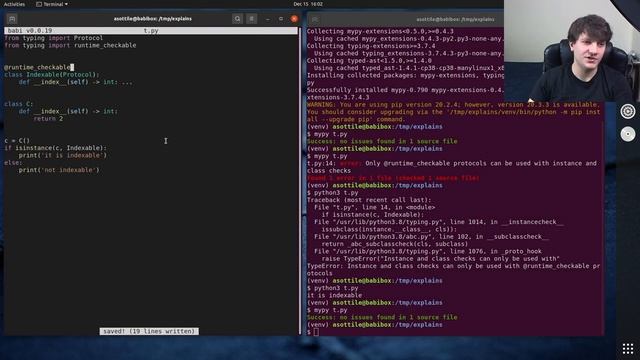
Task: Click the webcam video overlay
Action: pos(572,51)
